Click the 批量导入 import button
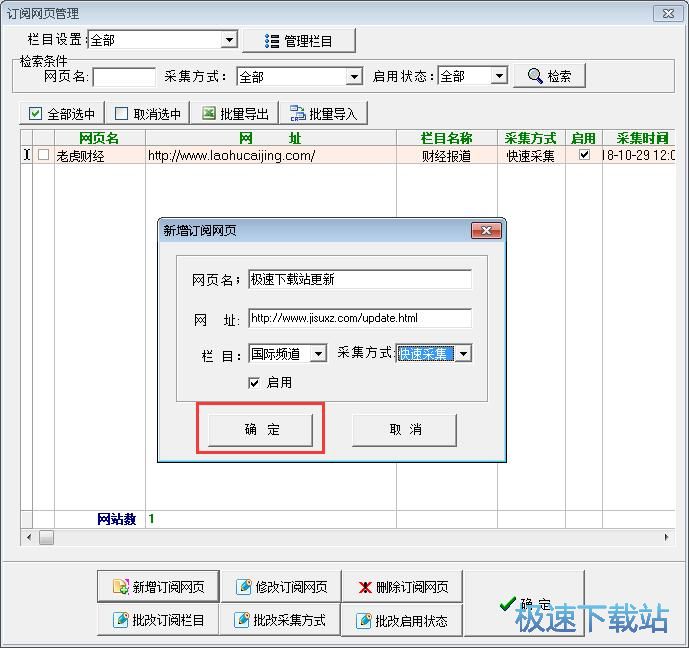 pyautogui.click(x=323, y=114)
